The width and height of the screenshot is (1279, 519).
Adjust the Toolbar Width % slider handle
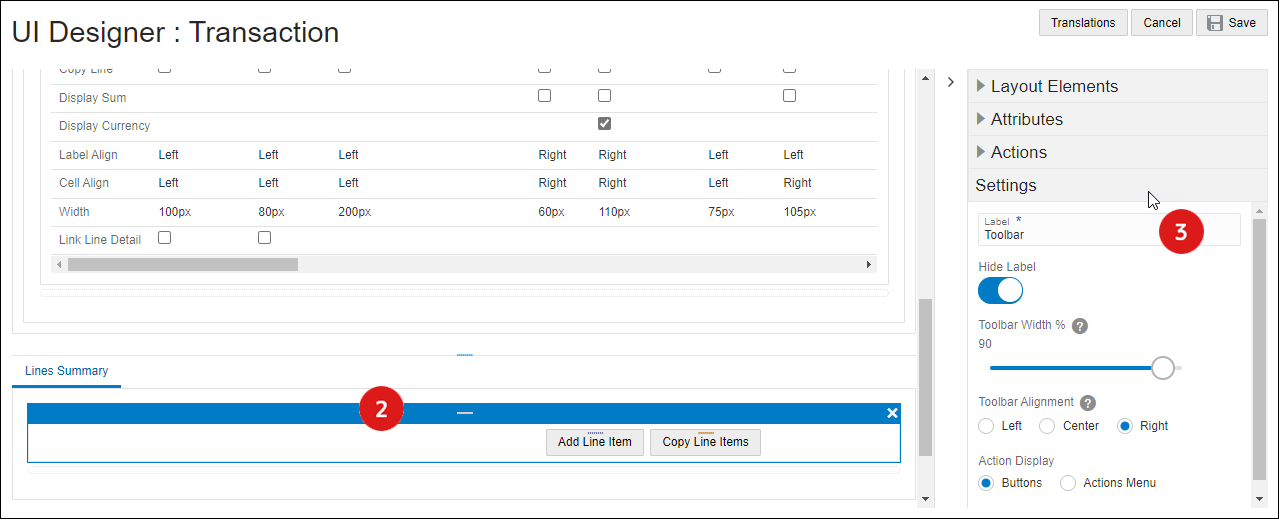[1163, 368]
